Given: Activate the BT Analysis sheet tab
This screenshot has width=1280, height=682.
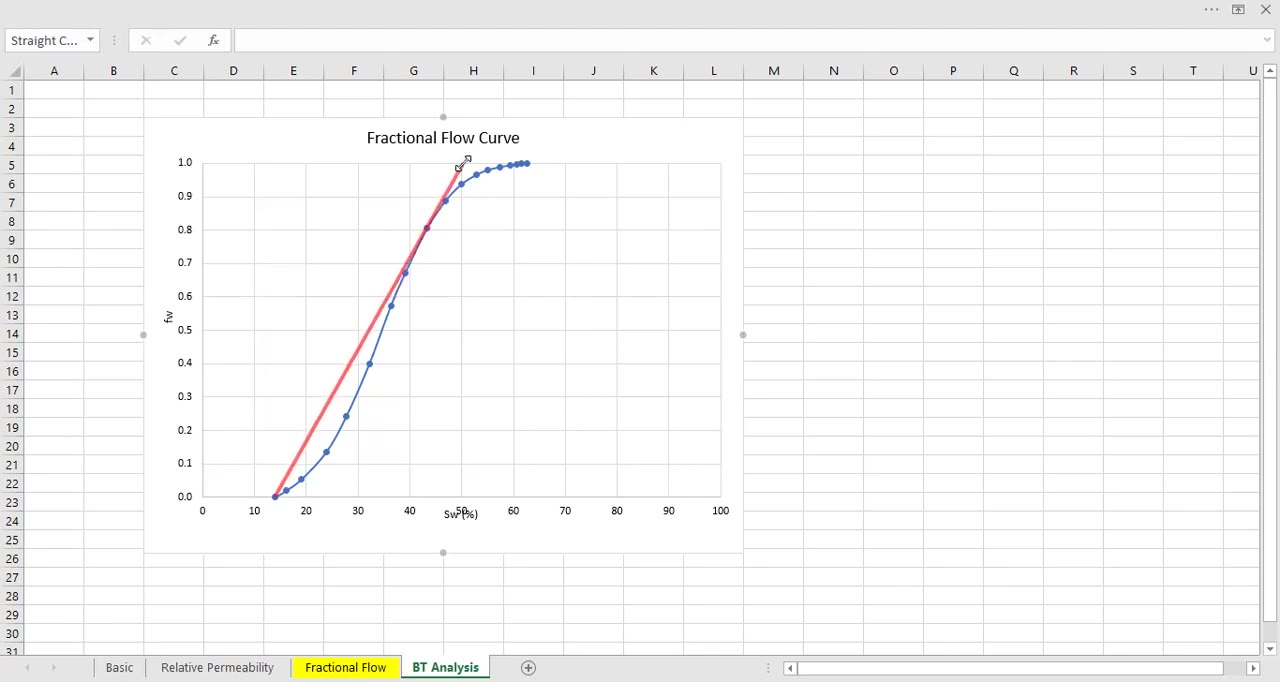Looking at the screenshot, I should tap(445, 667).
